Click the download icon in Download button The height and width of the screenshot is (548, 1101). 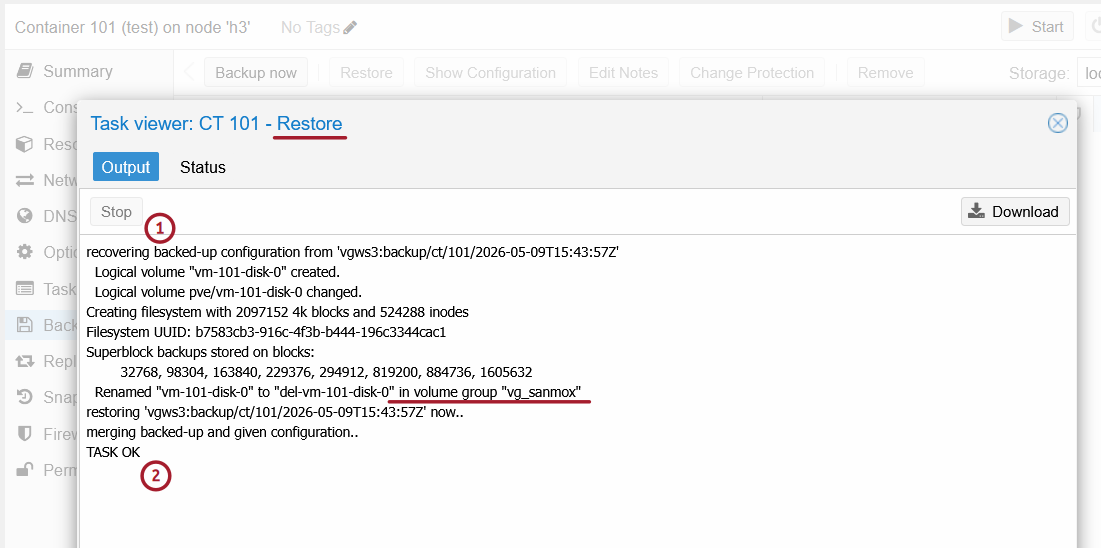[x=977, y=211]
